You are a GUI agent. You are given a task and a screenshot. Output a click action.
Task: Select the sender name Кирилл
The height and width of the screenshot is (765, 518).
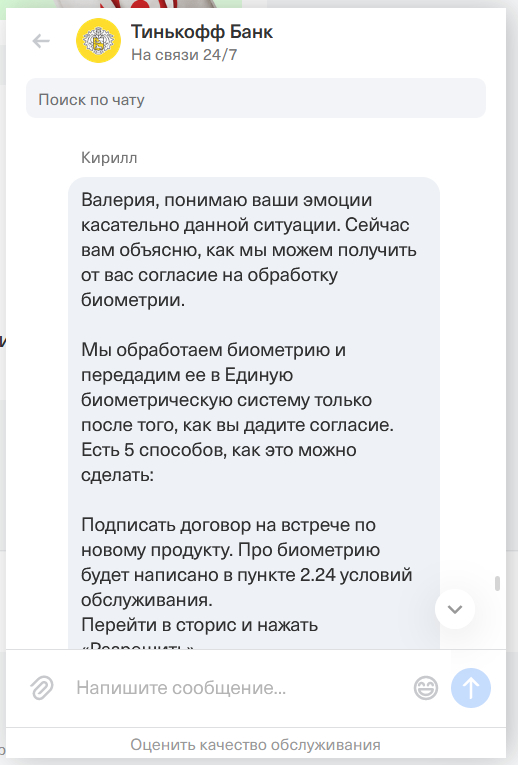[109, 158]
